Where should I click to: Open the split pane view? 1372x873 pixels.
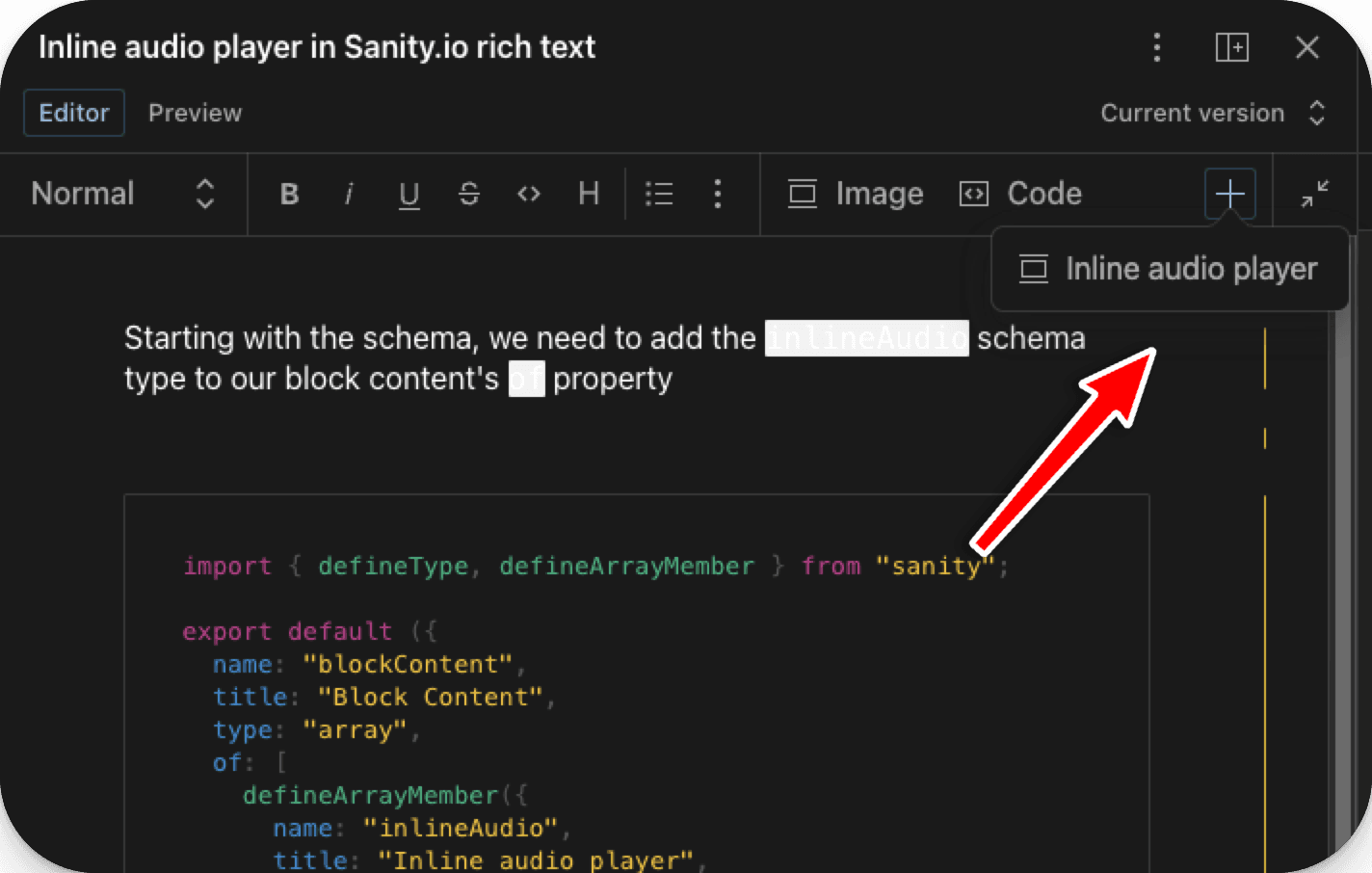pos(1231,47)
